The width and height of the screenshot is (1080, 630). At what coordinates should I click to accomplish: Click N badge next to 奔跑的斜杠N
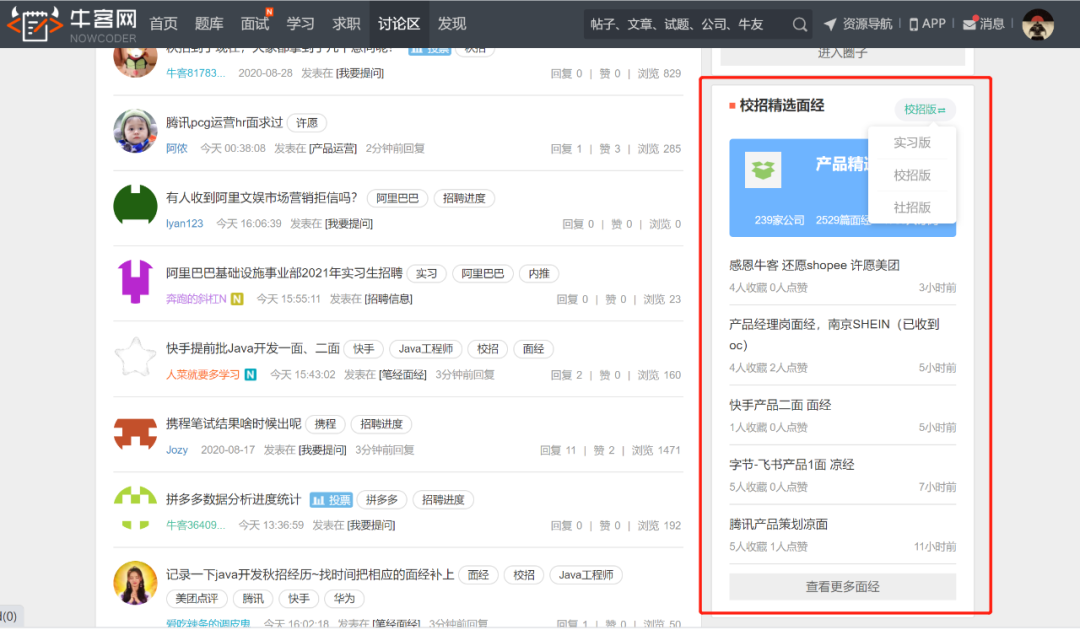[x=237, y=299]
